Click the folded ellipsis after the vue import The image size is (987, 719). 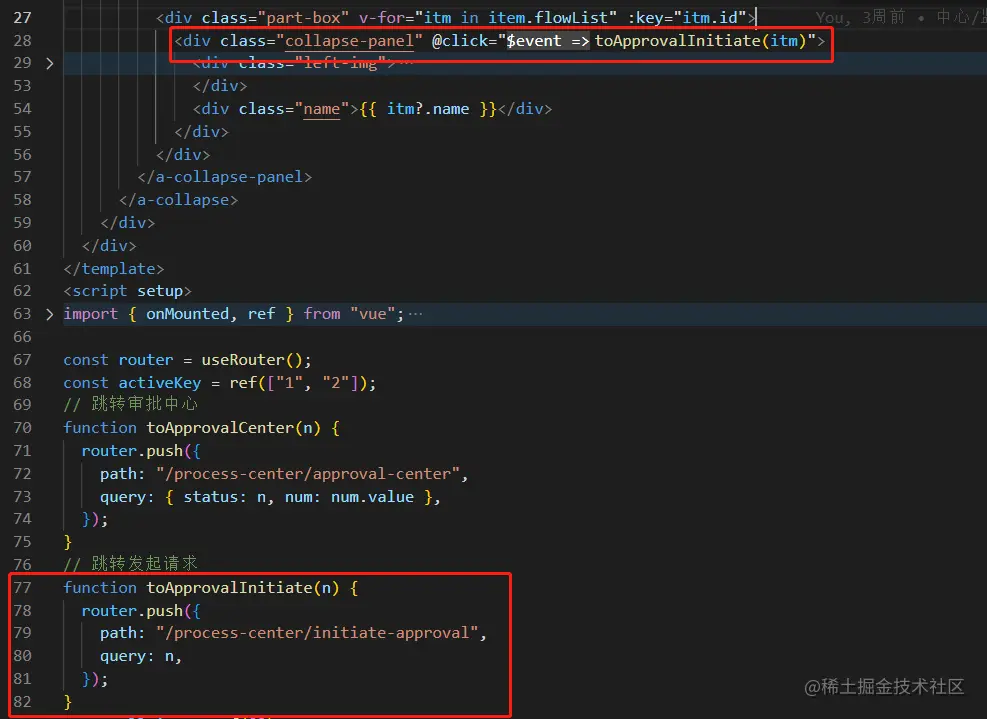pos(415,314)
